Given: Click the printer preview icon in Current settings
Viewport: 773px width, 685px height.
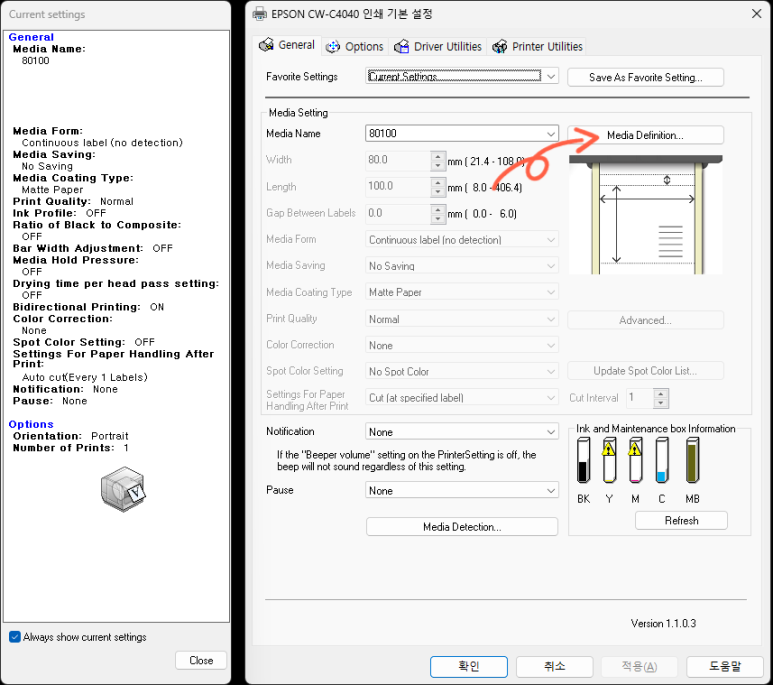Looking at the screenshot, I should pyautogui.click(x=123, y=489).
